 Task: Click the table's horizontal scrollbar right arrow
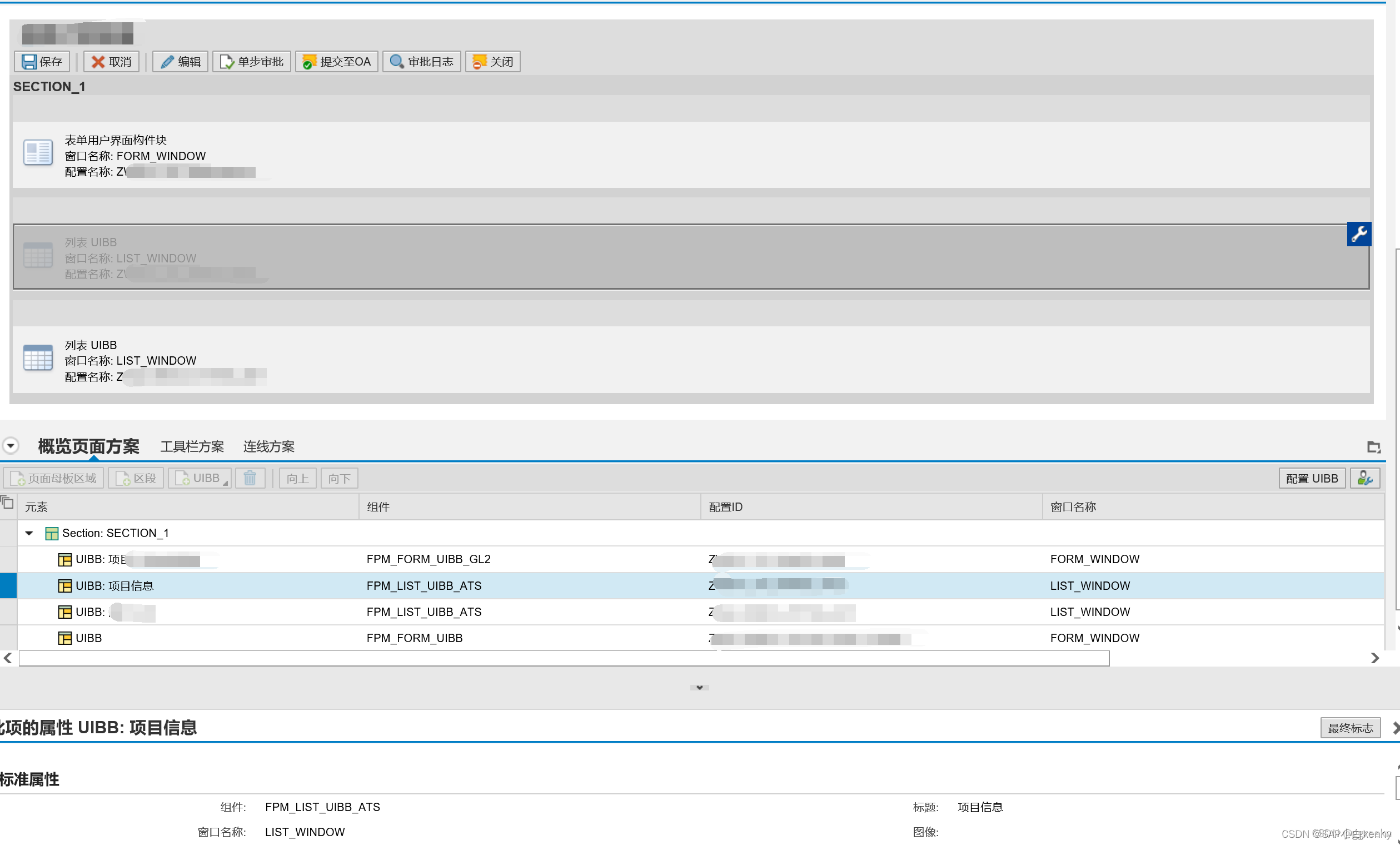(1374, 658)
